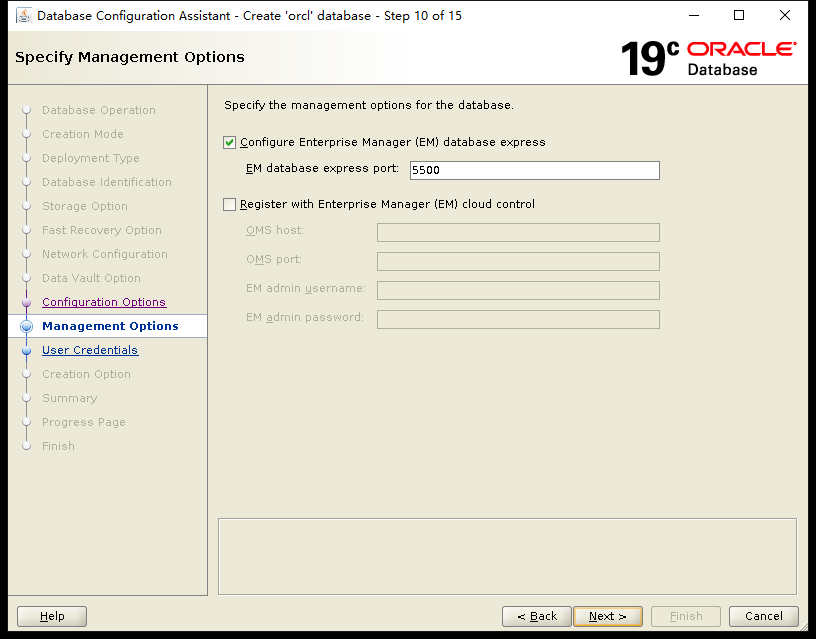Viewport: 816px width, 639px height.
Task: Click the OMS host input field
Action: [518, 232]
